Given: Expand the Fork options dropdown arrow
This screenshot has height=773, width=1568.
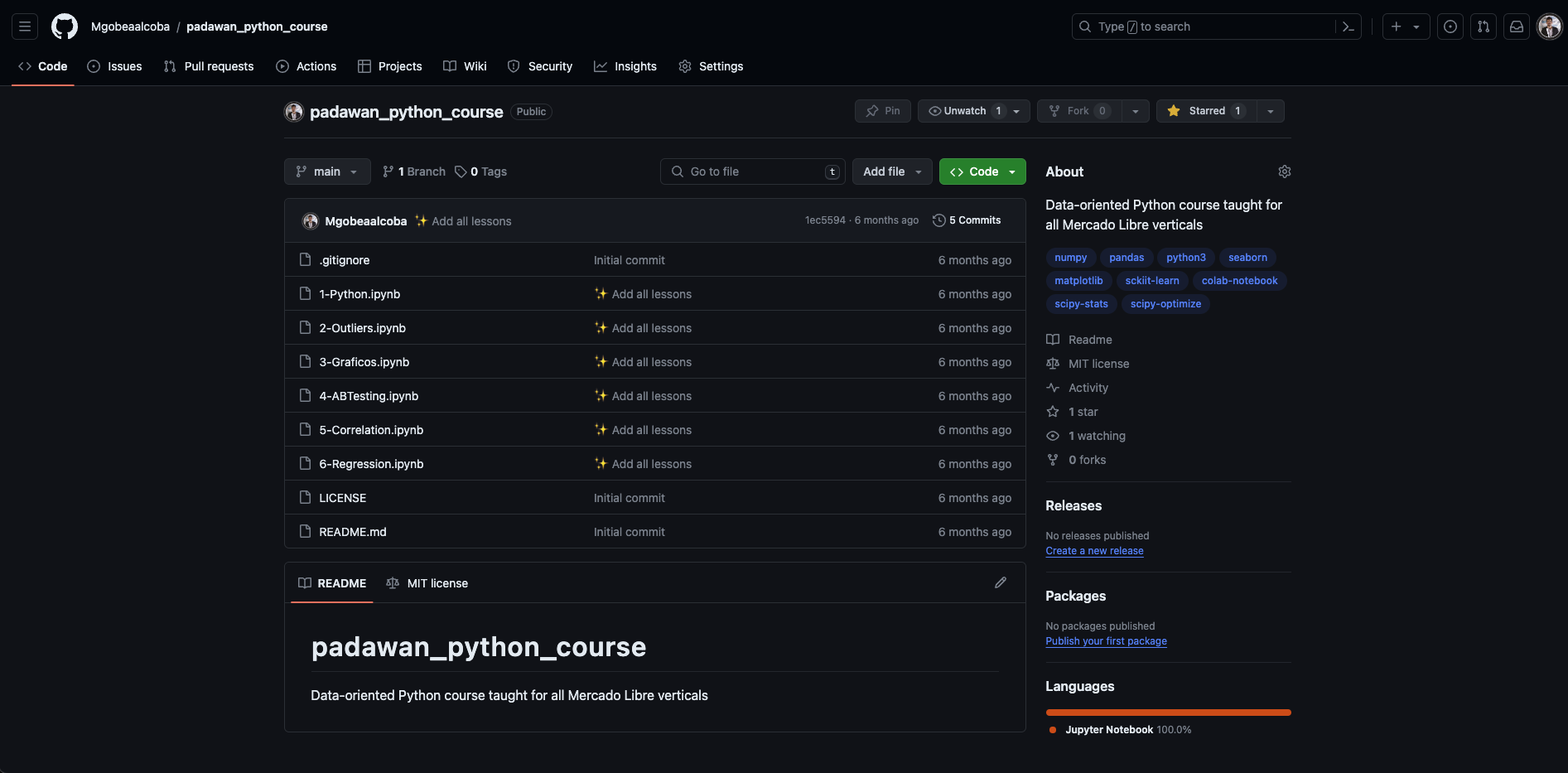Looking at the screenshot, I should [1136, 111].
